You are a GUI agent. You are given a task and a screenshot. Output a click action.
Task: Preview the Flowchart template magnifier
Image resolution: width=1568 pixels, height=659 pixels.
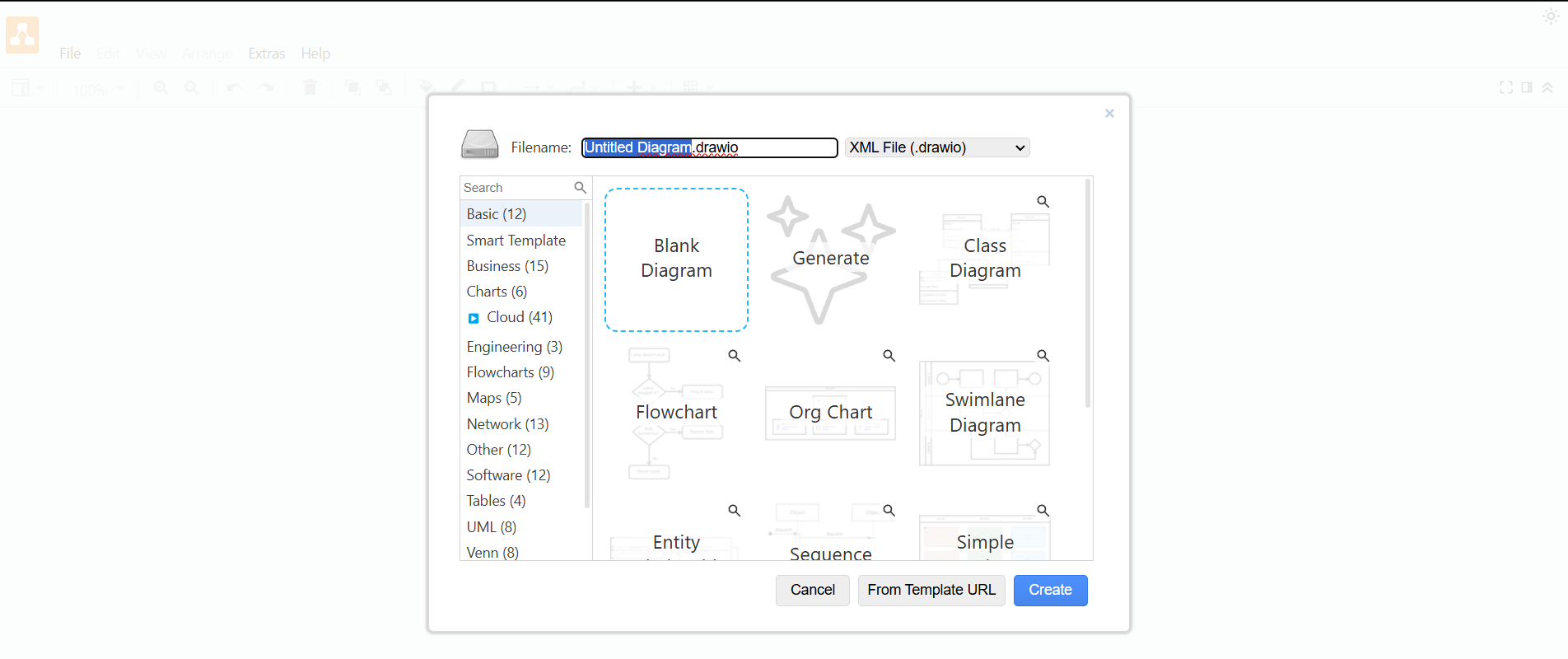(734, 356)
